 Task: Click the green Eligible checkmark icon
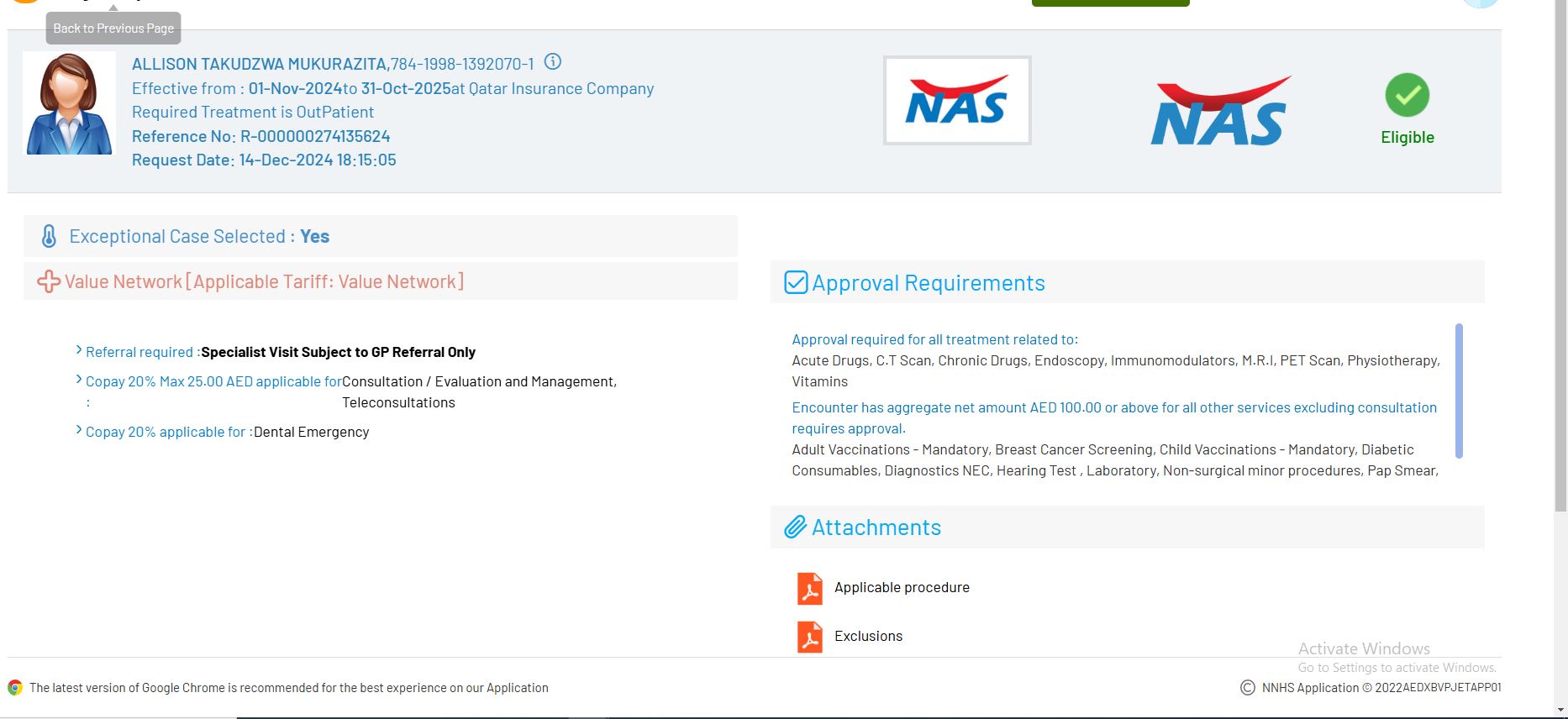click(x=1408, y=95)
